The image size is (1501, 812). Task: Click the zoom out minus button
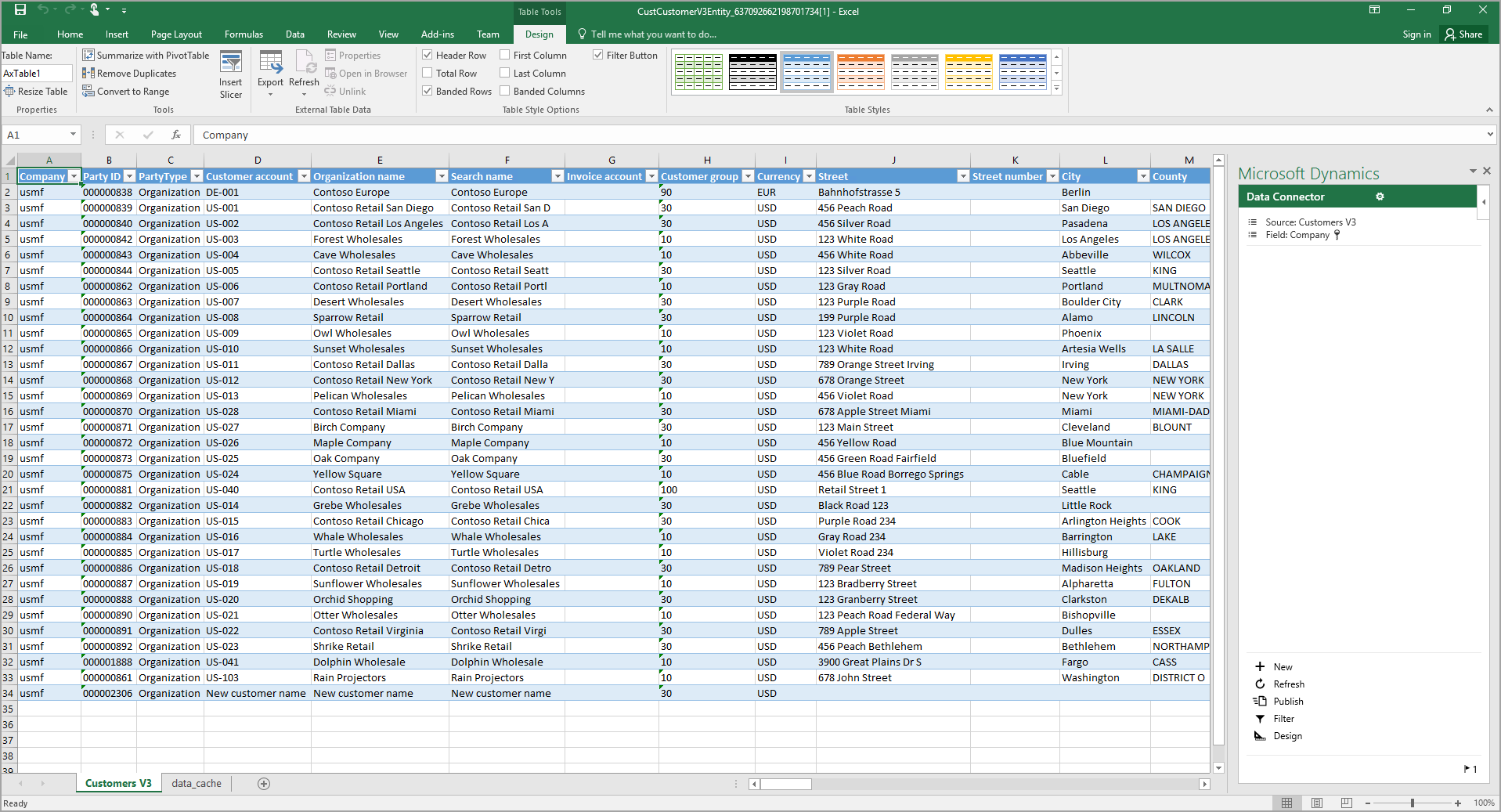click(1368, 803)
